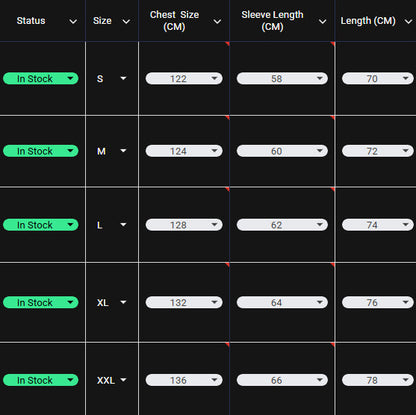This screenshot has width=416, height=415.
Task: Select the Chest Size (CM) header text
Action: pyautogui.click(x=174, y=21)
